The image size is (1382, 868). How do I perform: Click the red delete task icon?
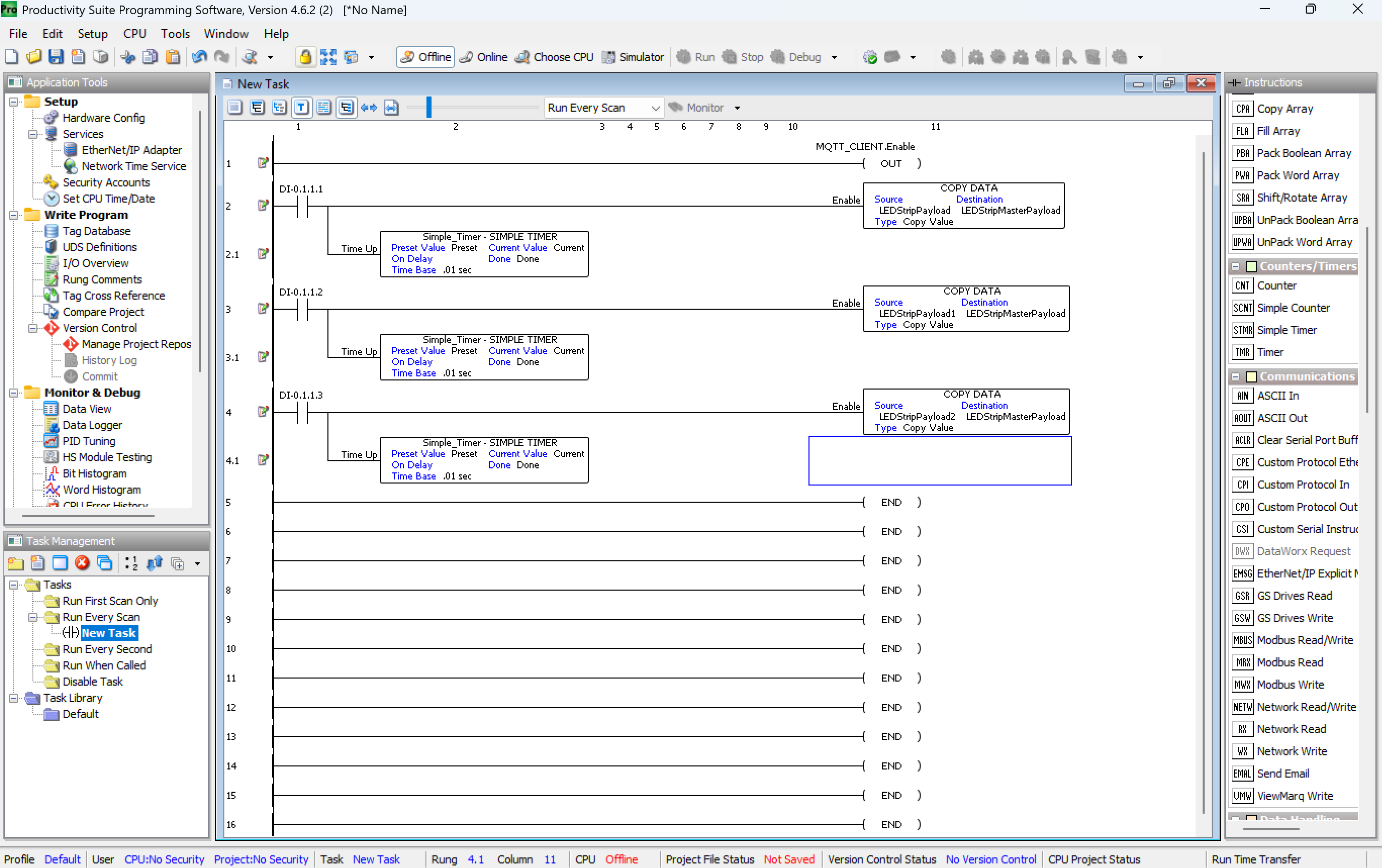(82, 563)
